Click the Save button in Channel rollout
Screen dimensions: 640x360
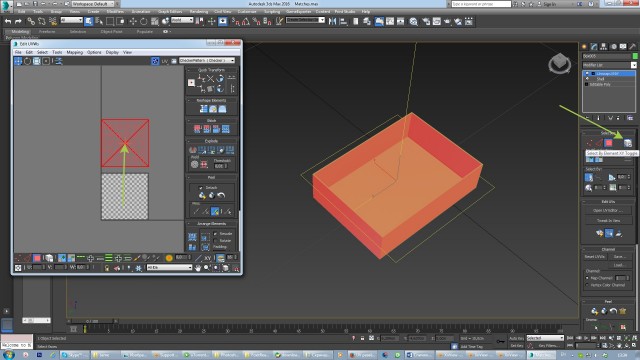tap(620, 257)
